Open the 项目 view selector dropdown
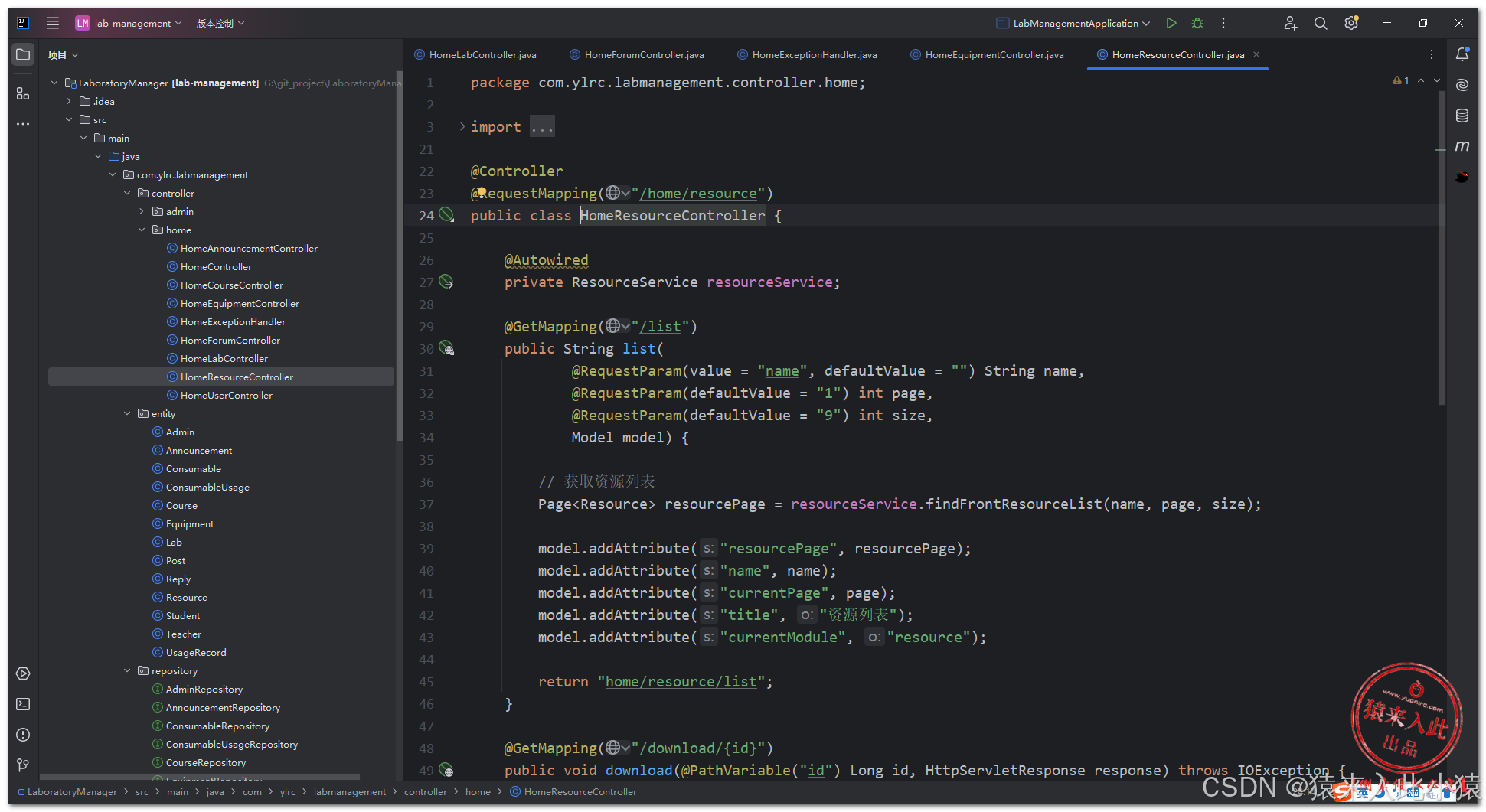This screenshot has height=812, width=1486. click(x=64, y=54)
